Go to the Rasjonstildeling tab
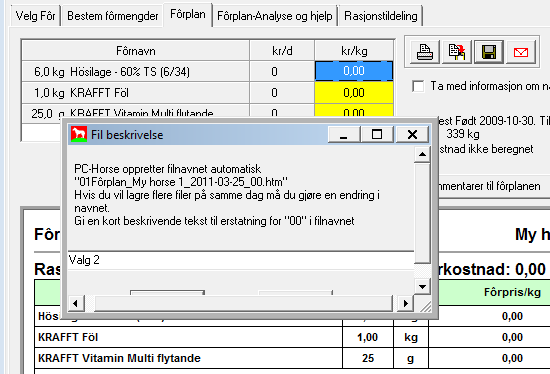Screen dimensions: 550x374 [381, 16]
